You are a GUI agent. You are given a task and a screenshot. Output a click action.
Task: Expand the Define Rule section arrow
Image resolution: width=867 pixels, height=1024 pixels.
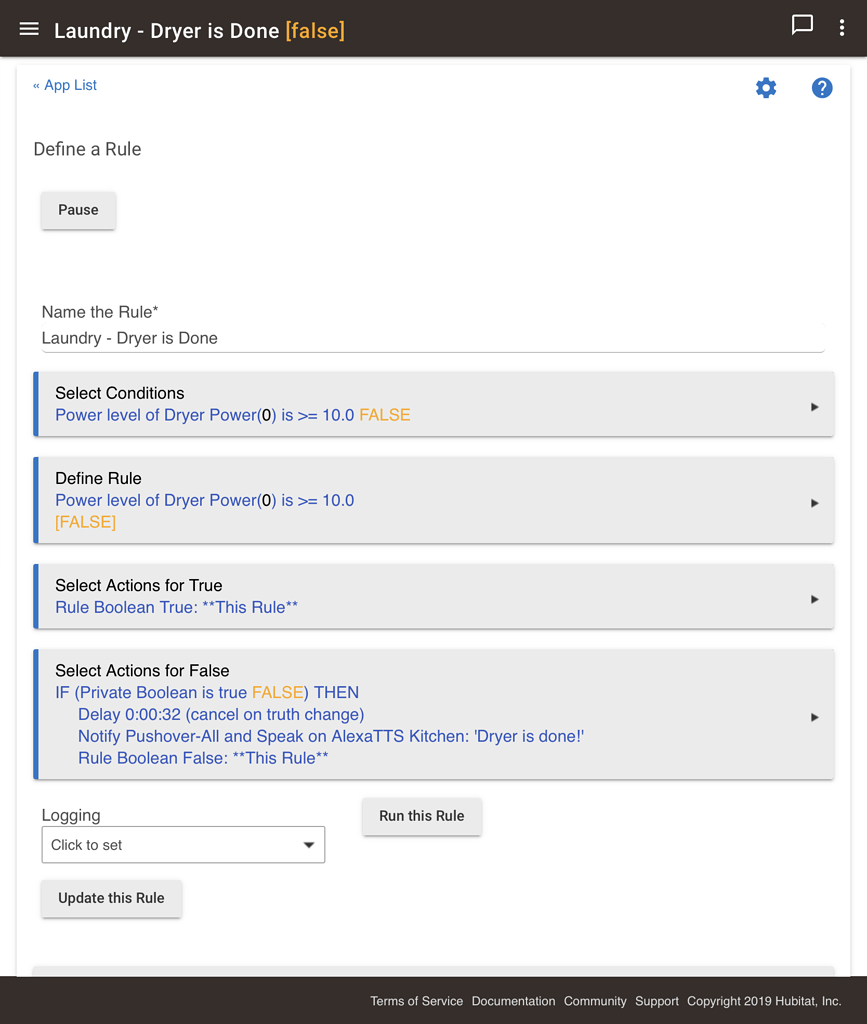tap(815, 503)
